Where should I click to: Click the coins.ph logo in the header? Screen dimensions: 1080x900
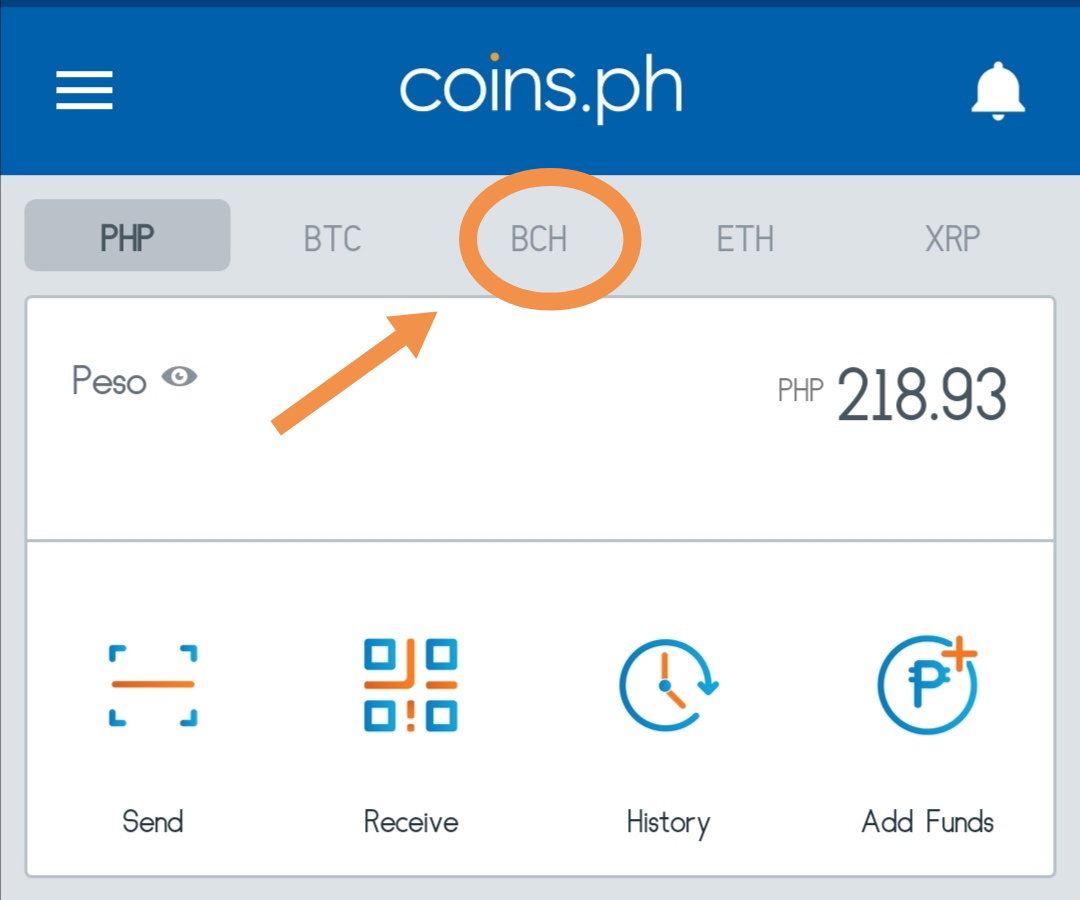click(541, 87)
